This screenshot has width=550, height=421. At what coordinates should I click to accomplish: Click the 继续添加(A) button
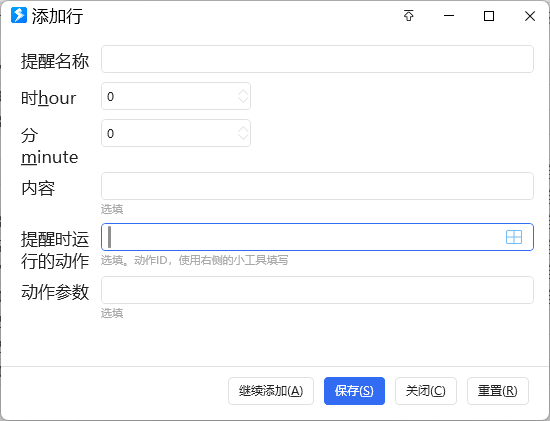pyautogui.click(x=271, y=391)
